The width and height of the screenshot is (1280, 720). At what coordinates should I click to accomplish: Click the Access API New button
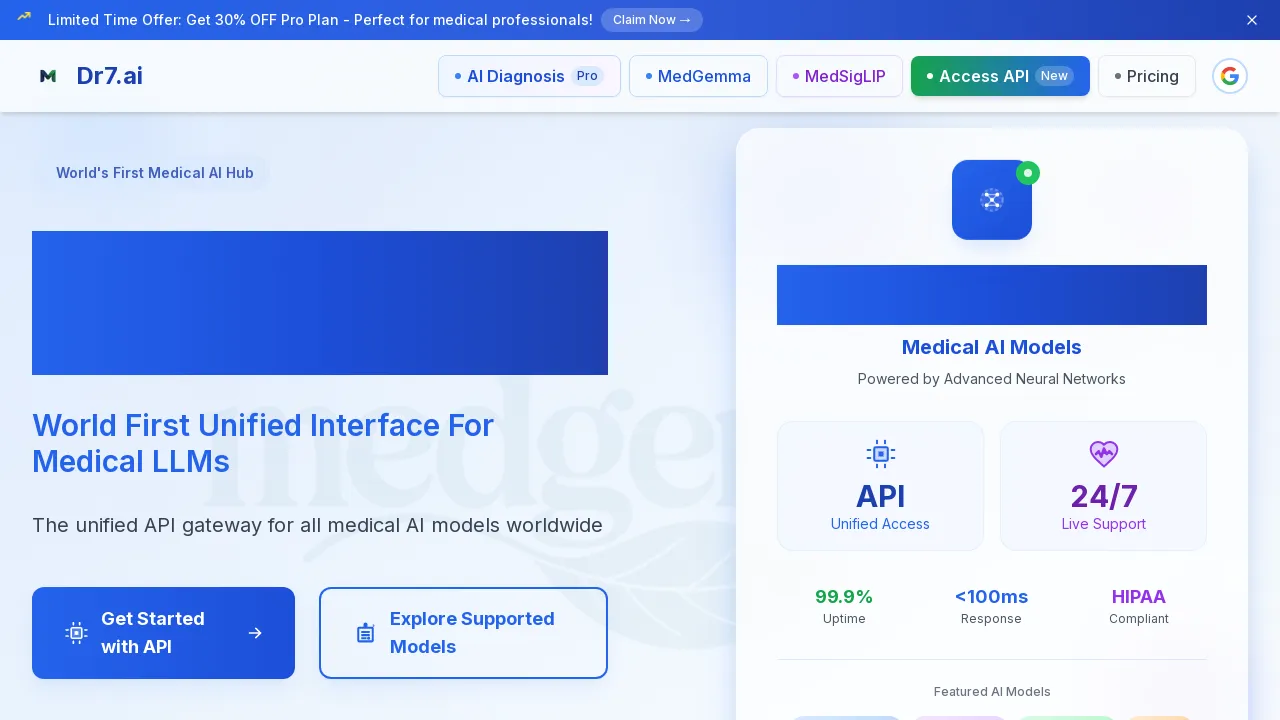(1000, 76)
